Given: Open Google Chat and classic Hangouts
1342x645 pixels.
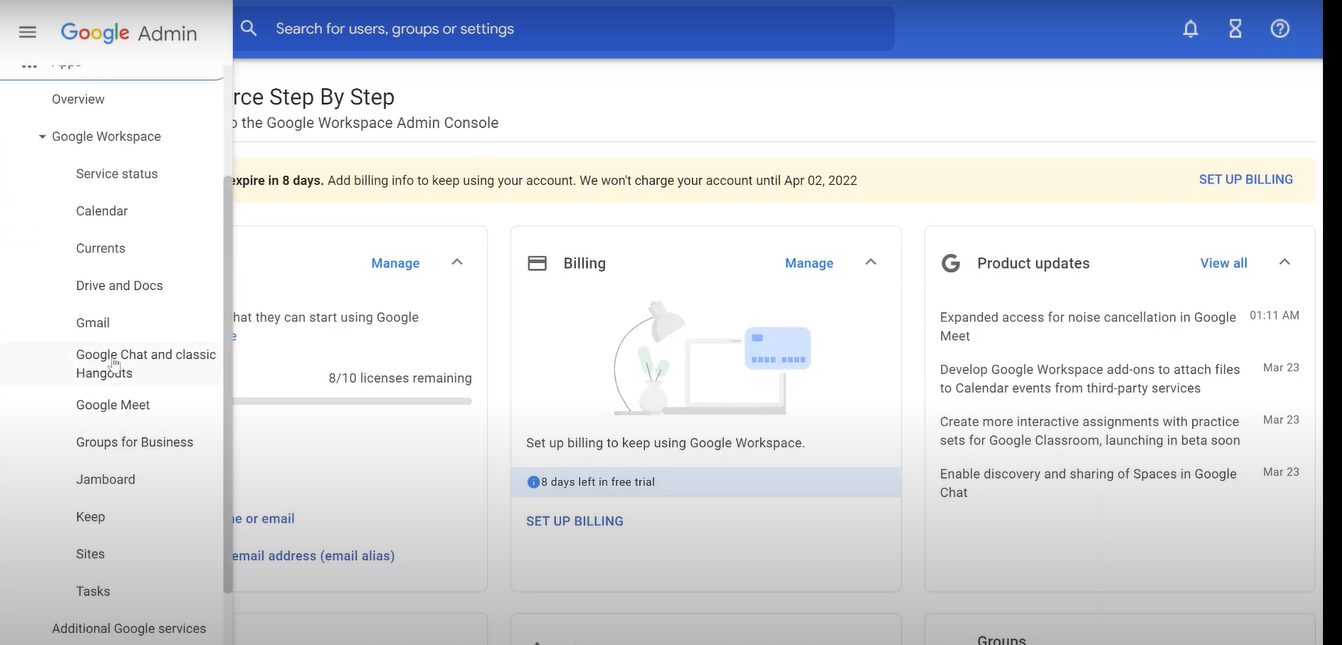Looking at the screenshot, I should [146, 364].
